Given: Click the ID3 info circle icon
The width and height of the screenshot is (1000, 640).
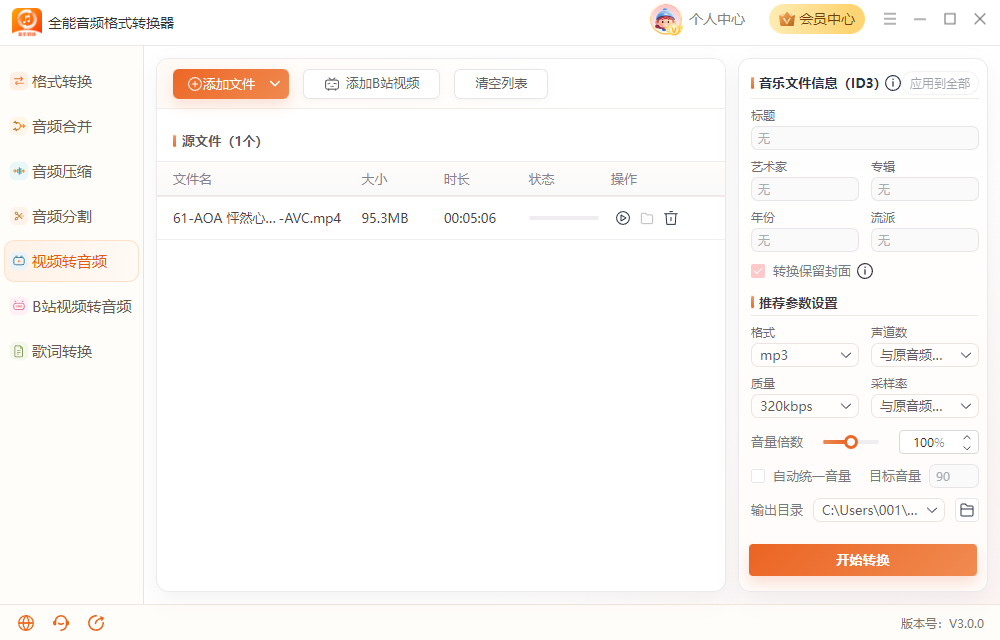Looking at the screenshot, I should 893,83.
